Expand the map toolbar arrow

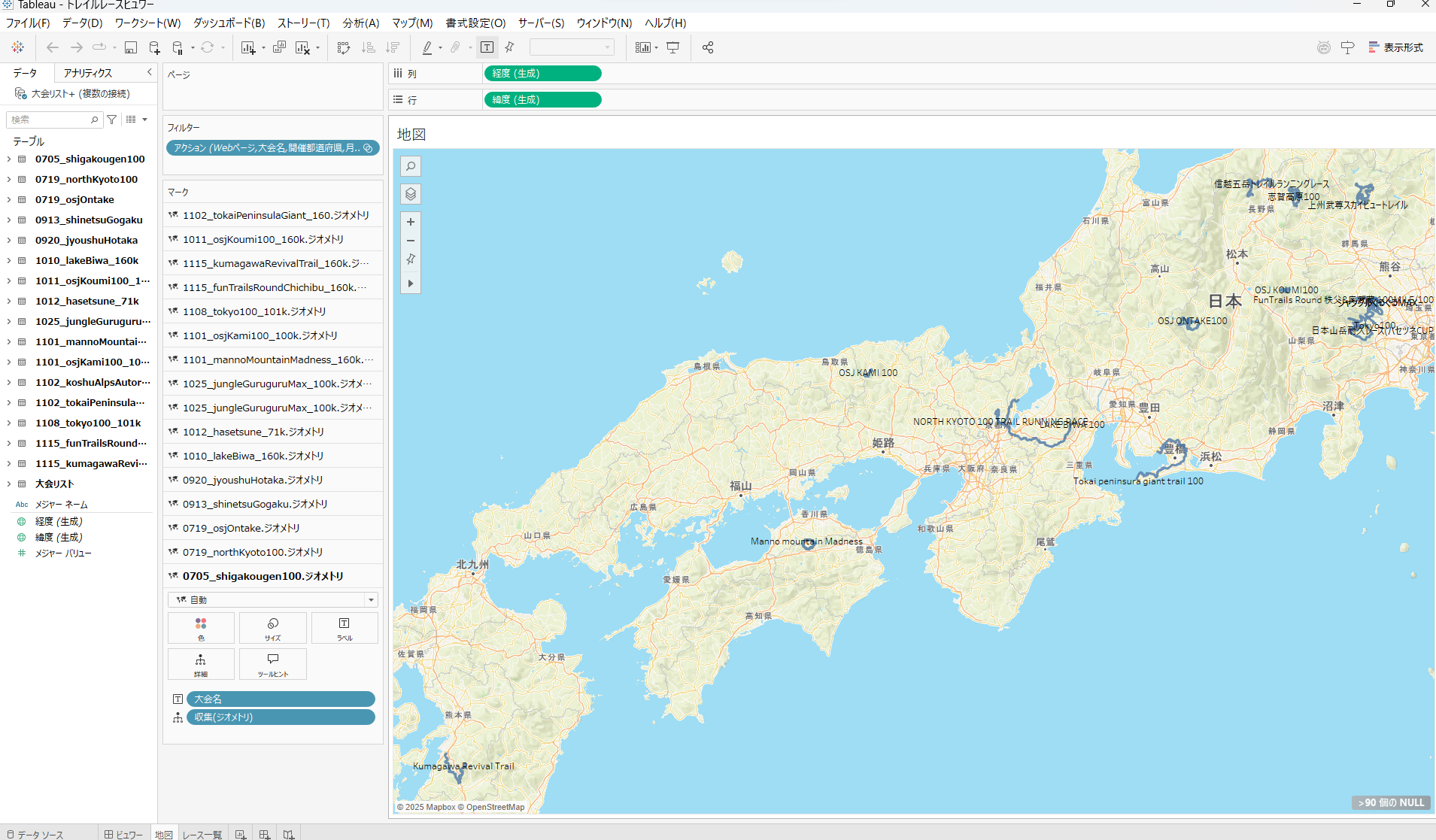pyautogui.click(x=411, y=284)
